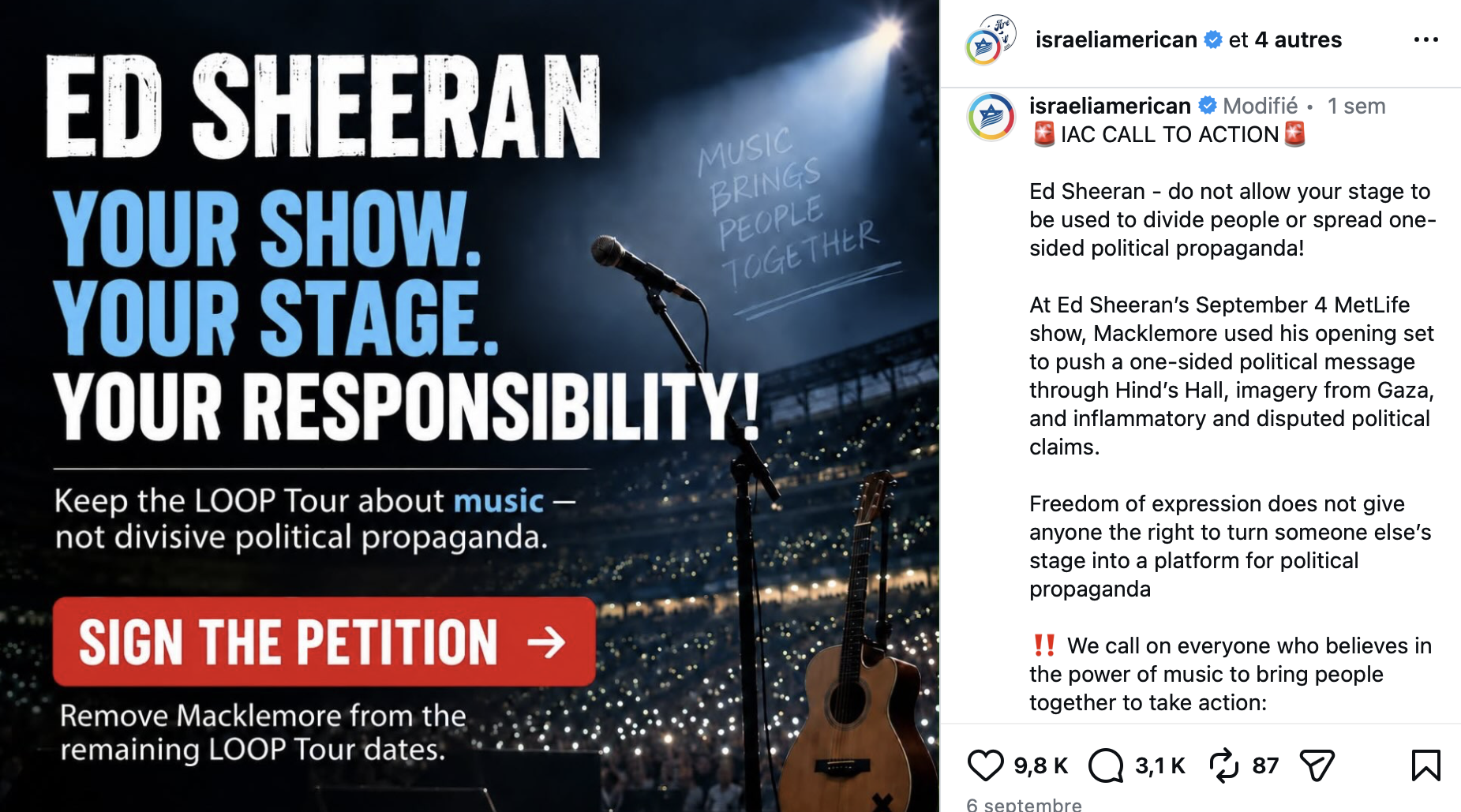The width and height of the screenshot is (1461, 812).
Task: Click israeliamerican username above the caption
Action: [x=1110, y=106]
